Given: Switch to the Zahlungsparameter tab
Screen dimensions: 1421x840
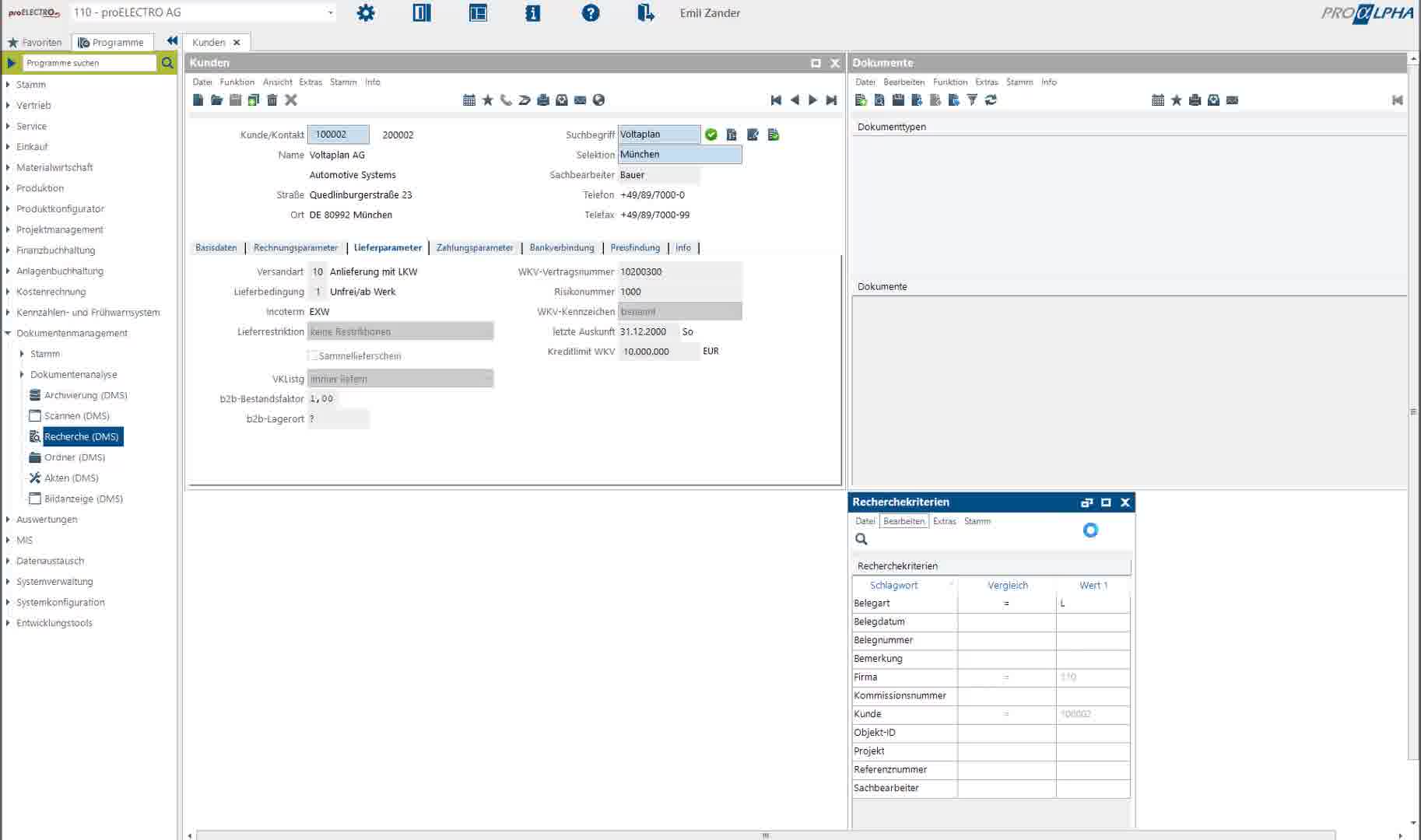Looking at the screenshot, I should (x=475, y=247).
